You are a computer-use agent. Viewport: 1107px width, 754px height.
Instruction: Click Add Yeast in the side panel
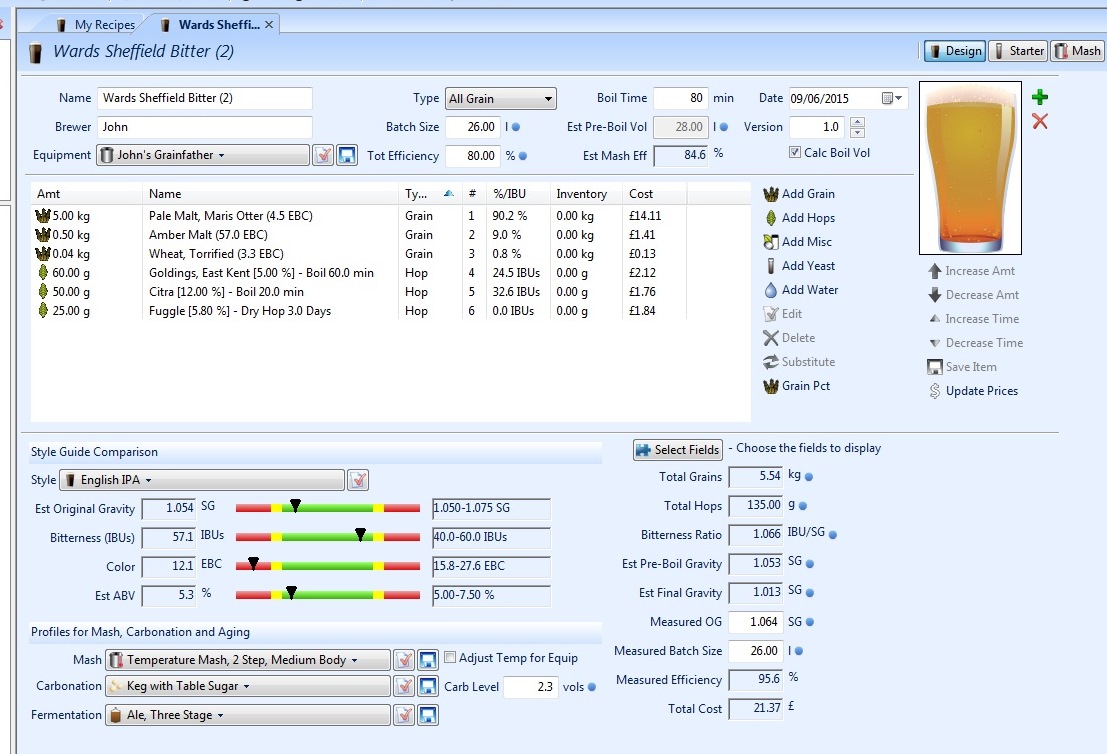pyautogui.click(x=808, y=266)
